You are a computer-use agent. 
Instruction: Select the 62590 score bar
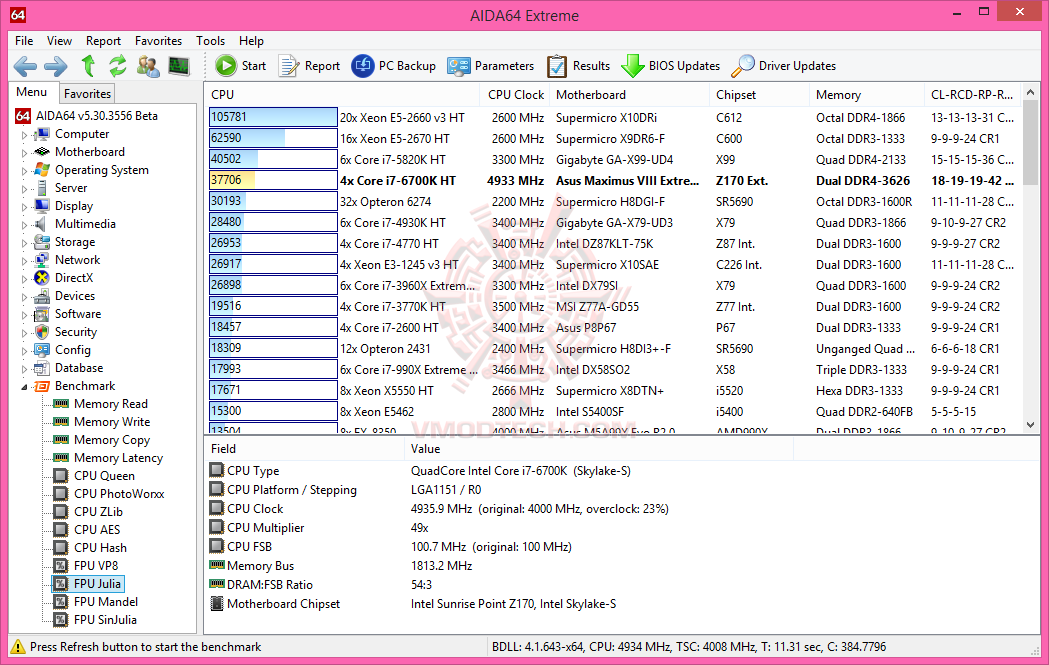pos(273,138)
